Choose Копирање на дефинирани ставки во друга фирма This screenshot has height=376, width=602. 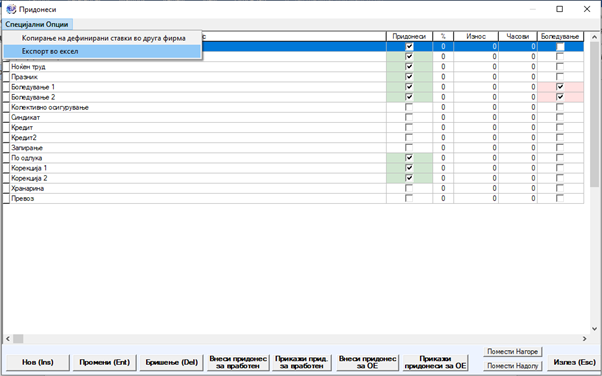tap(104, 38)
